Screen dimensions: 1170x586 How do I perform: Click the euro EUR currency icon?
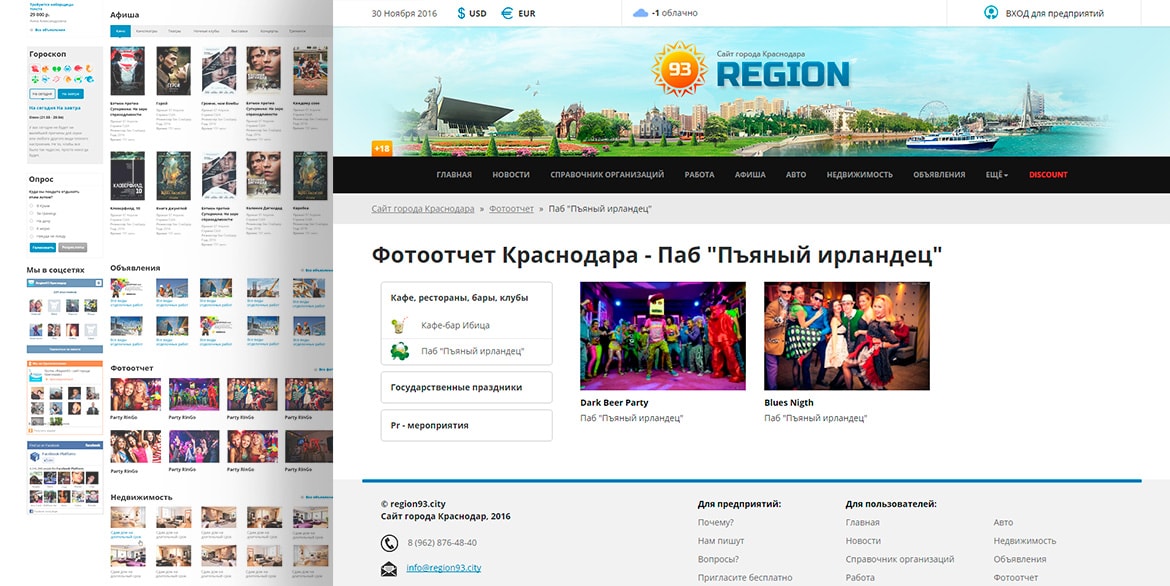click(x=507, y=14)
